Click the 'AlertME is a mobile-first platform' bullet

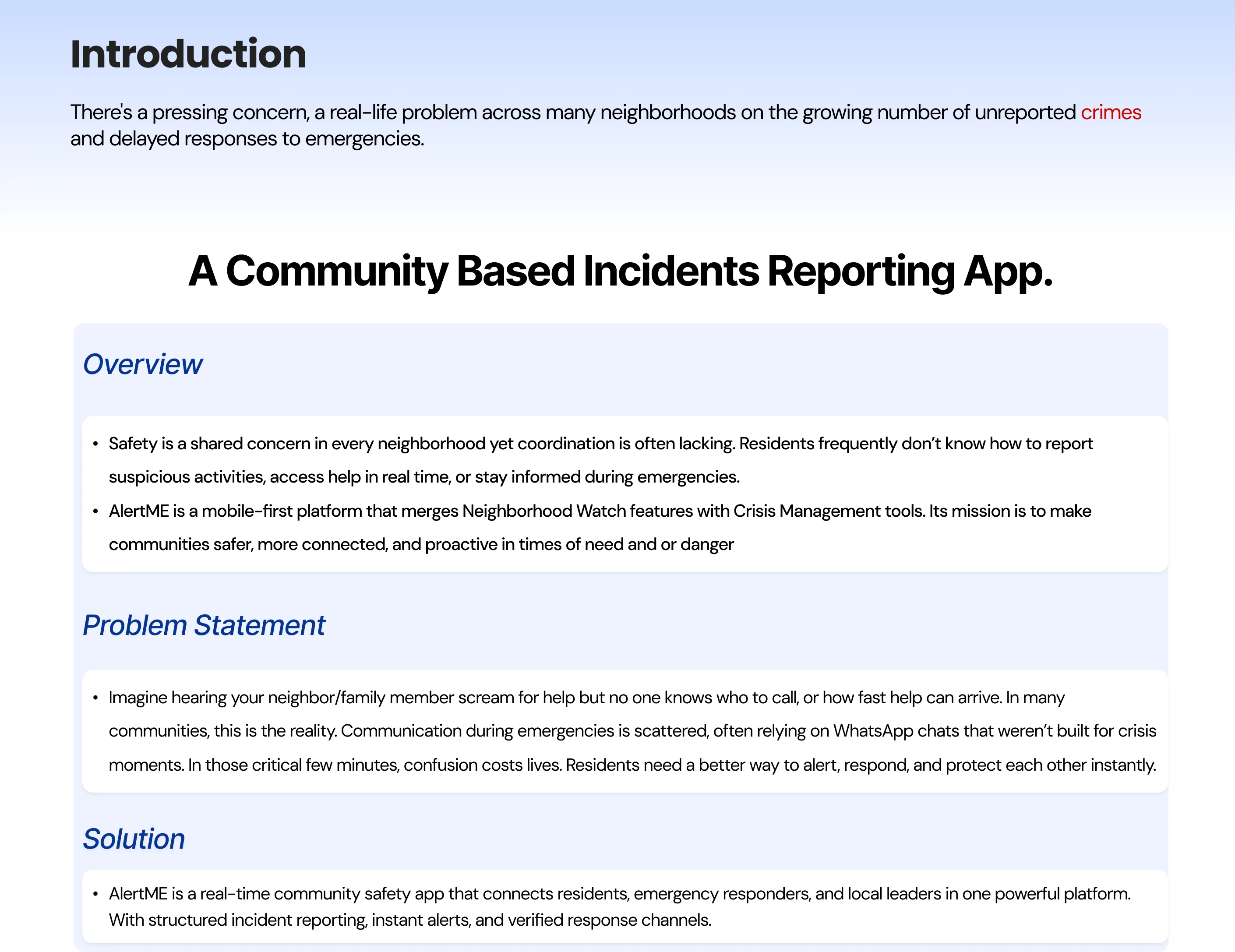(x=600, y=511)
